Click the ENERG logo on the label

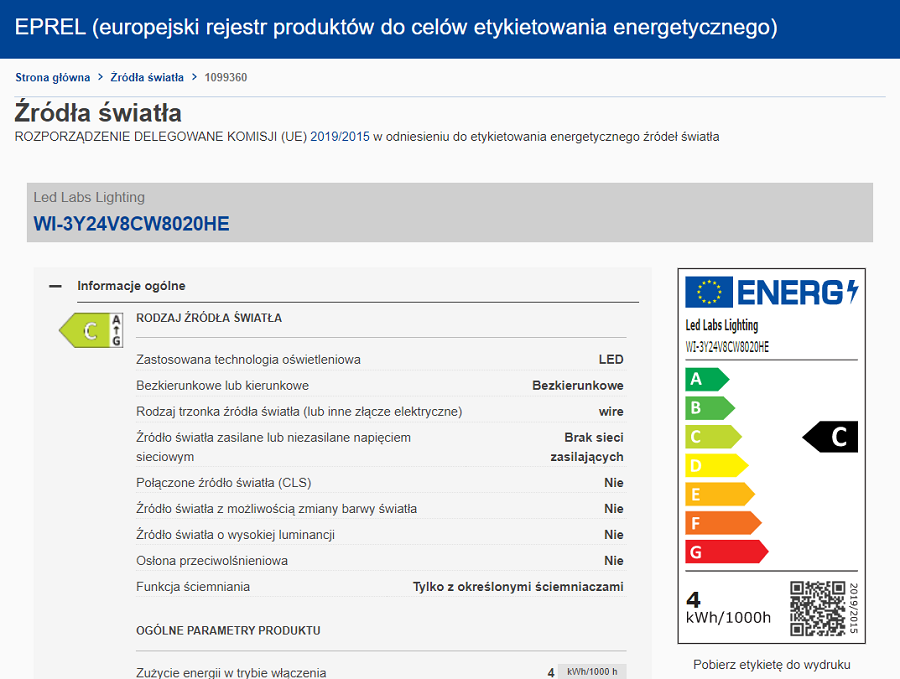pyautogui.click(x=797, y=292)
